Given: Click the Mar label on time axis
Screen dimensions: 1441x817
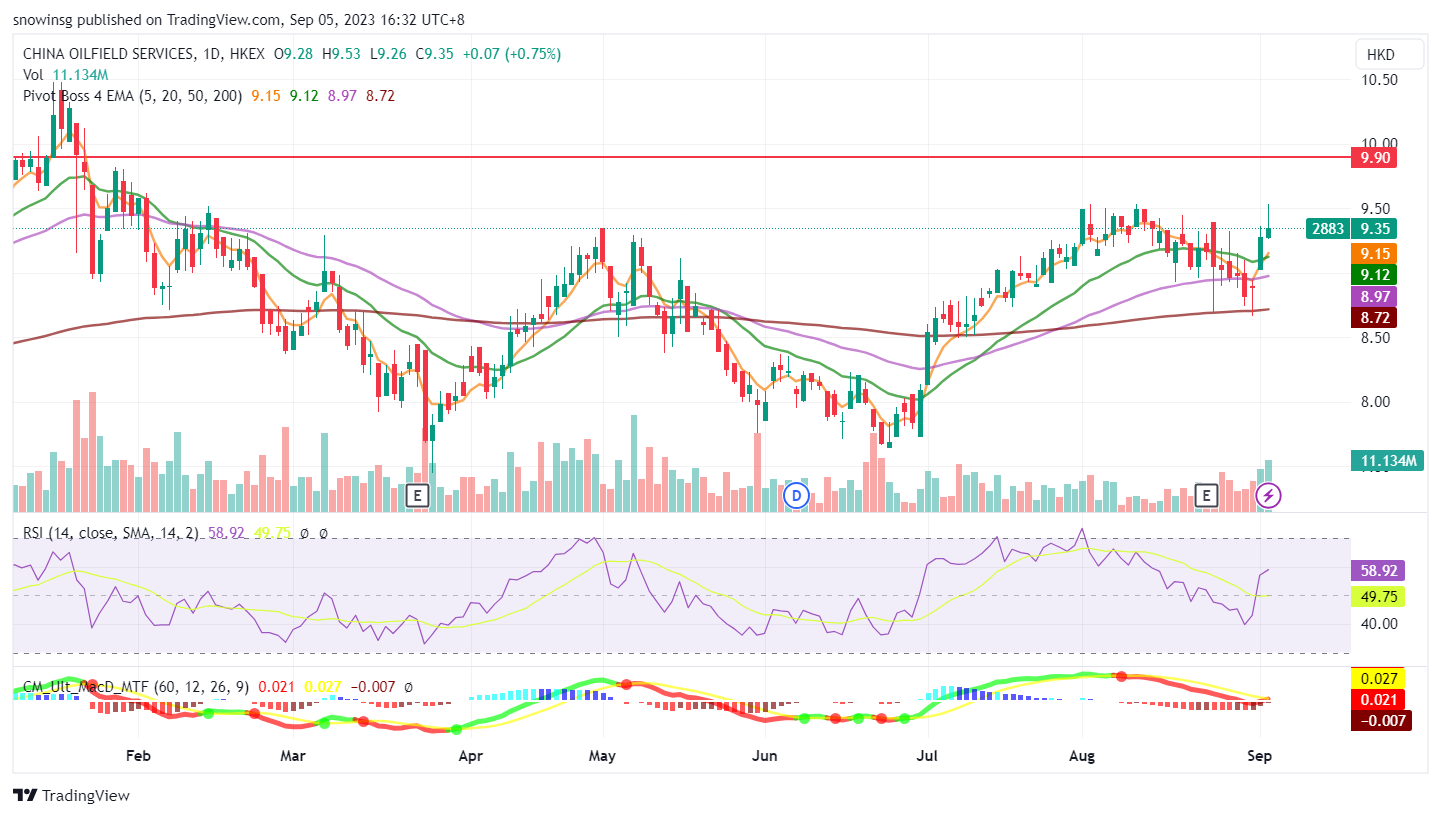Looking at the screenshot, I should coord(292,757).
